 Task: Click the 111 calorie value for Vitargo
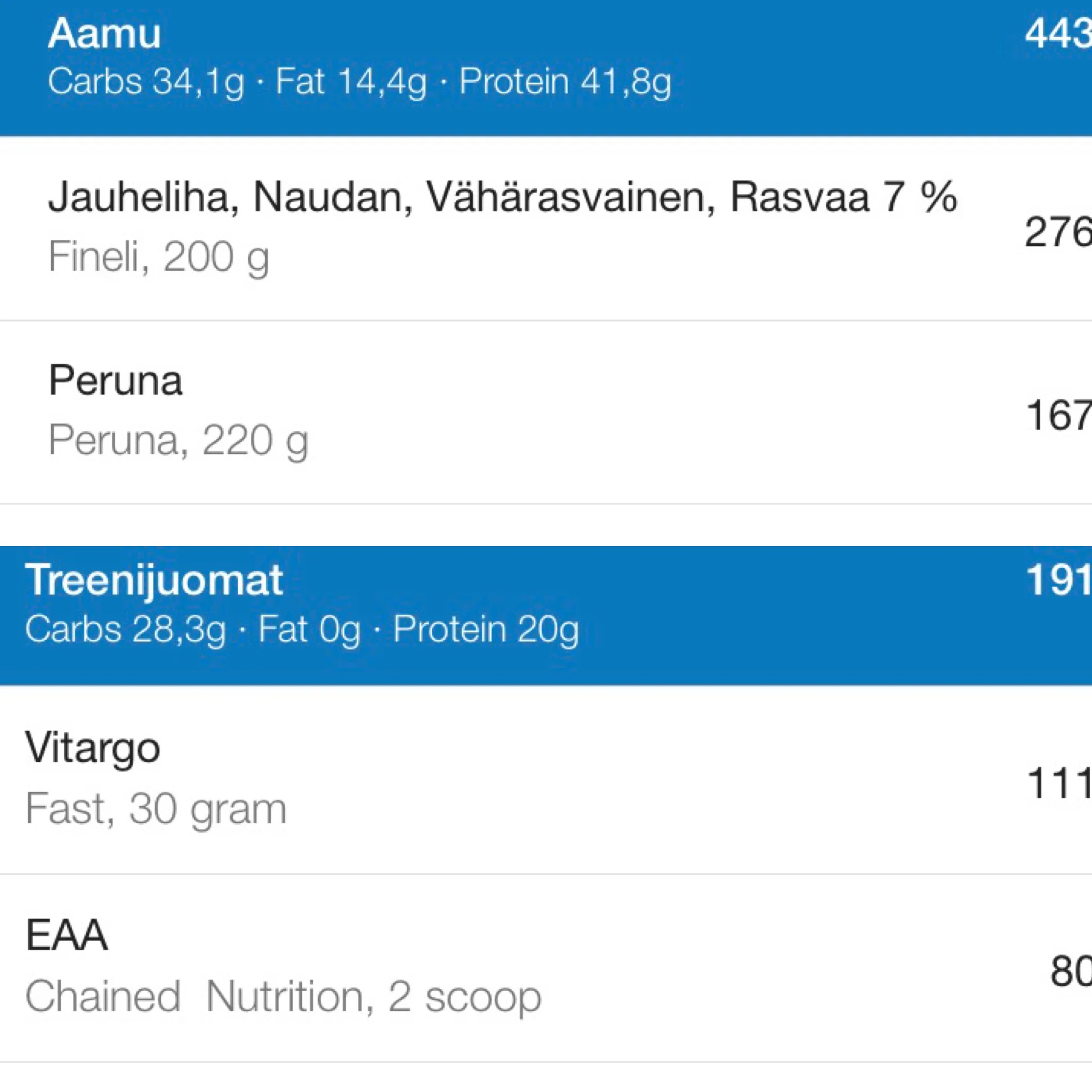[x=1058, y=783]
